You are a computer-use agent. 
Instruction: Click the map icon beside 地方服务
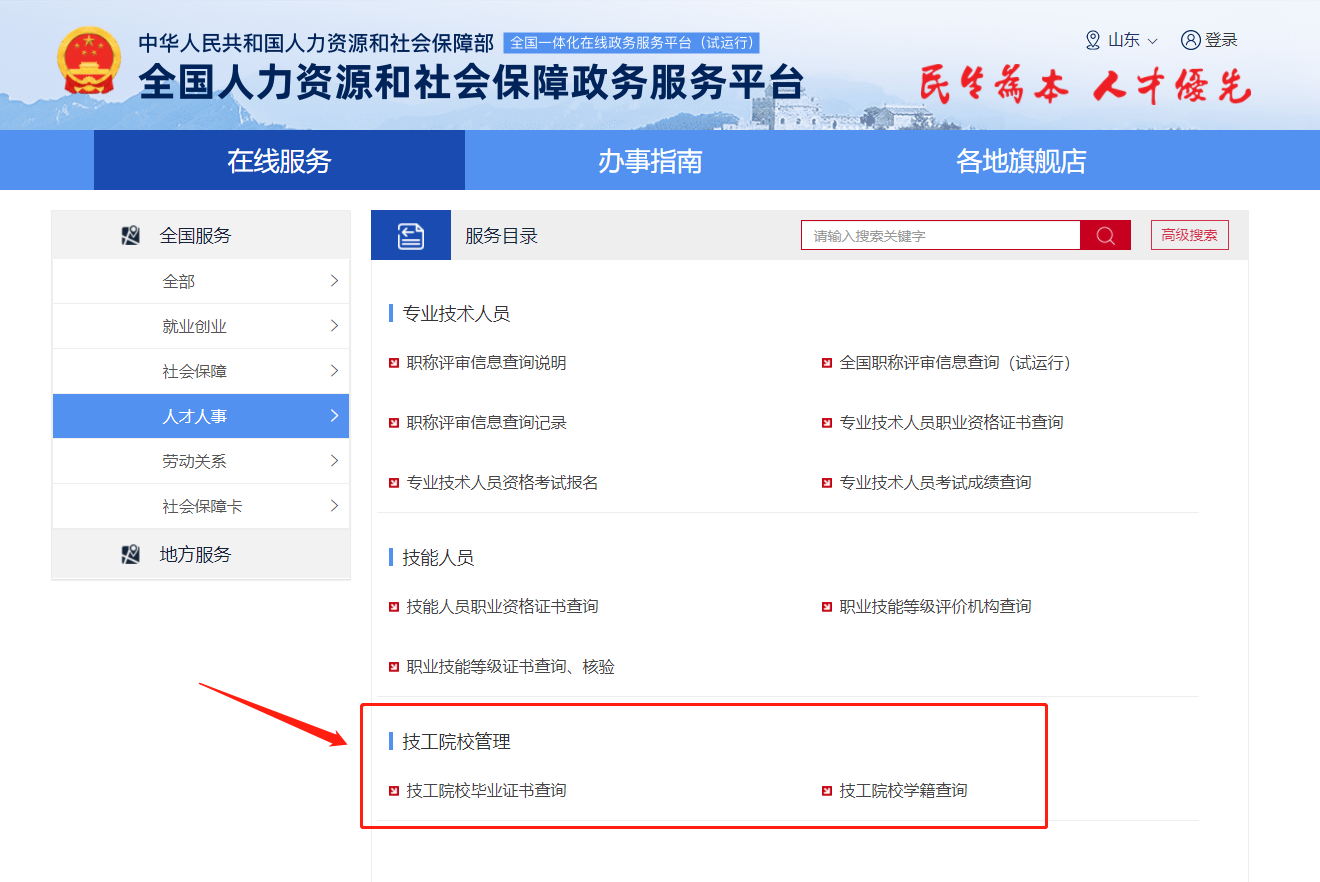point(129,554)
